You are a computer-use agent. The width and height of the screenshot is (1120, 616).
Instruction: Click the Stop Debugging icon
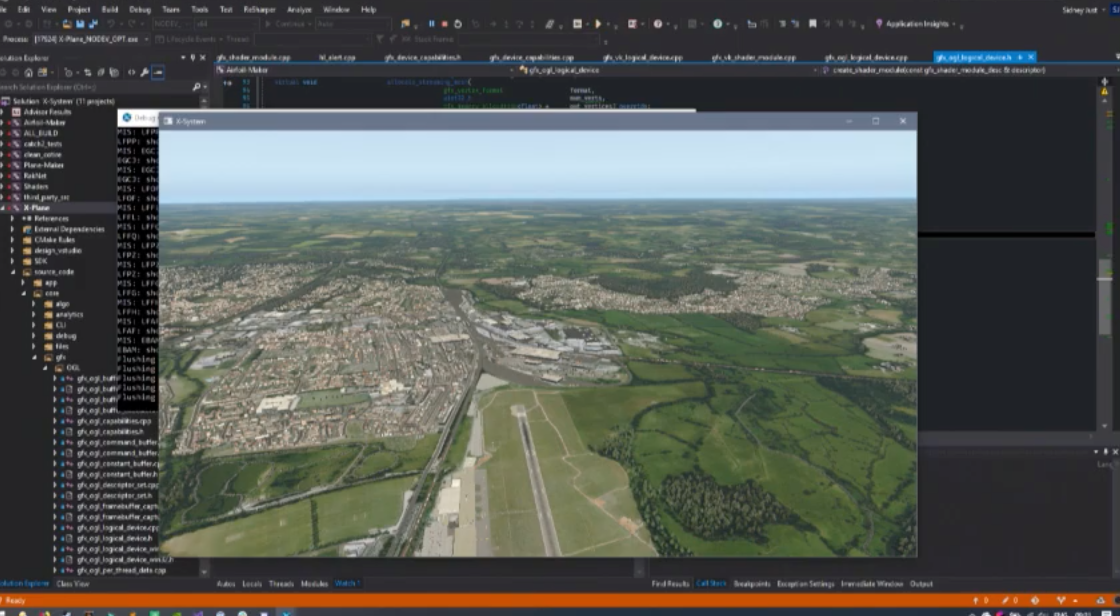pyautogui.click(x=444, y=24)
